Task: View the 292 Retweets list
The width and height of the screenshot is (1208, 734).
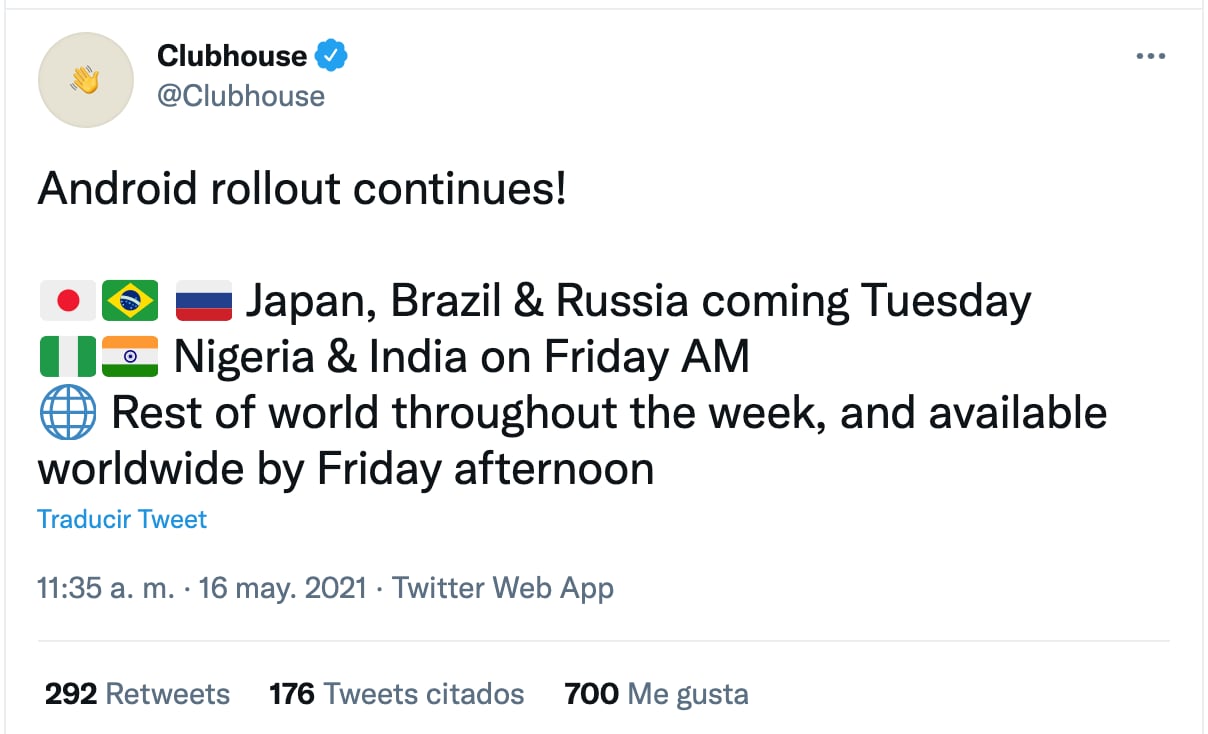Action: coord(137,693)
